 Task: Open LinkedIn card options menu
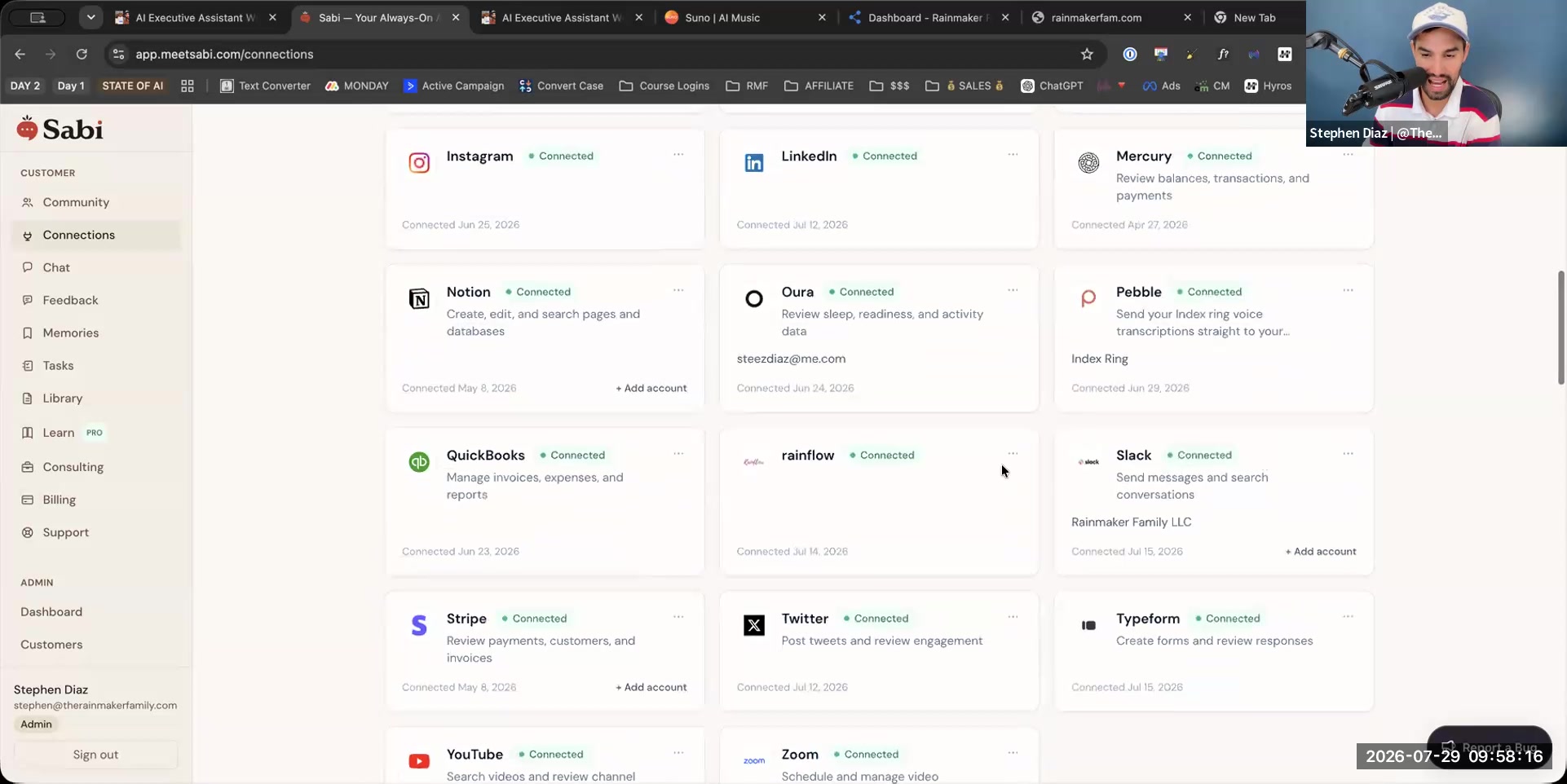pyautogui.click(x=1013, y=155)
